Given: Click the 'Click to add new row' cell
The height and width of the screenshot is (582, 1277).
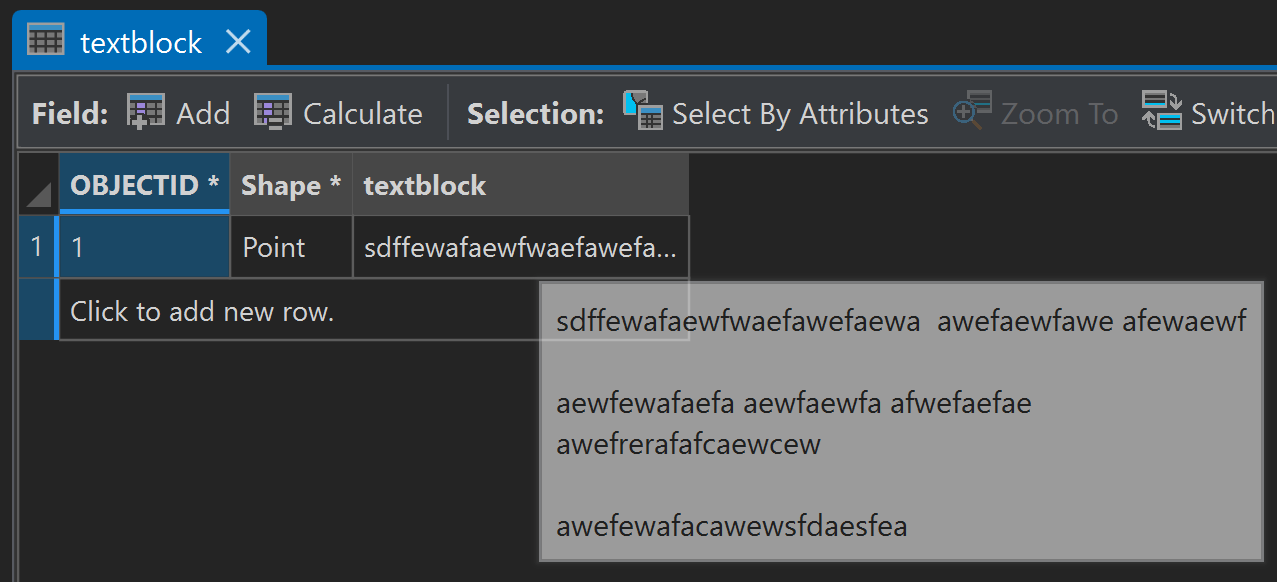Looking at the screenshot, I should [x=202, y=311].
